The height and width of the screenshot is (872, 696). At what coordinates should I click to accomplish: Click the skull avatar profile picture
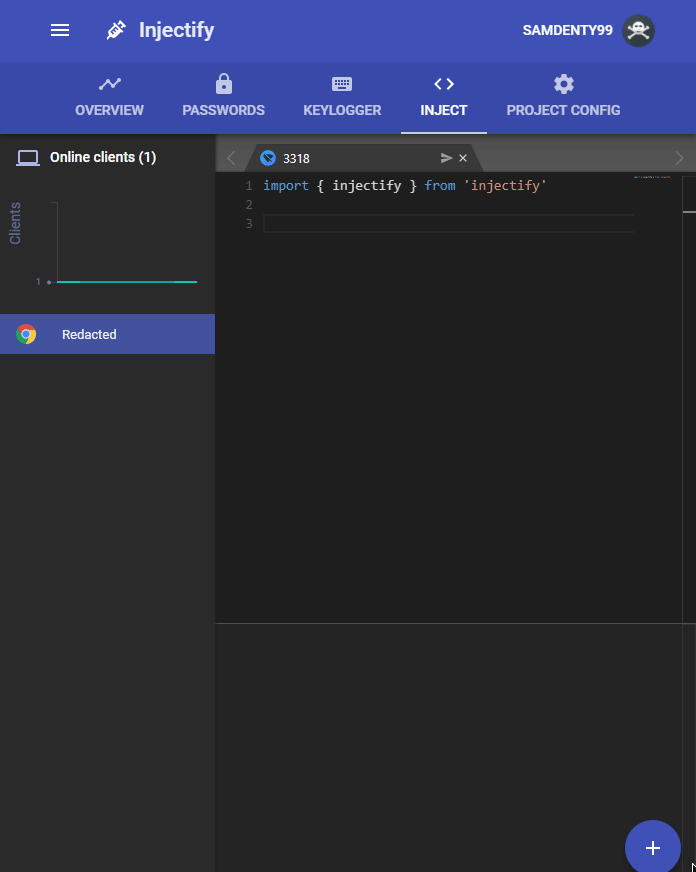tap(638, 30)
